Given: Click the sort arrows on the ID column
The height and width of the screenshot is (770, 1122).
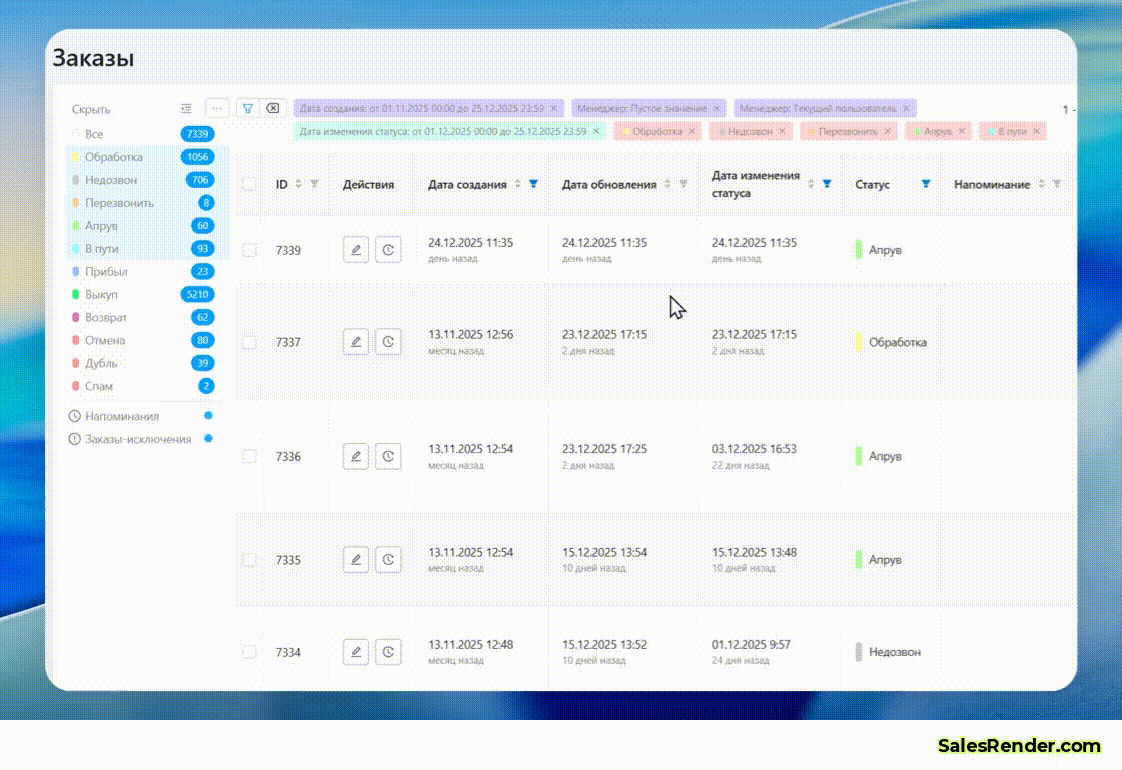Looking at the screenshot, I should (298, 184).
